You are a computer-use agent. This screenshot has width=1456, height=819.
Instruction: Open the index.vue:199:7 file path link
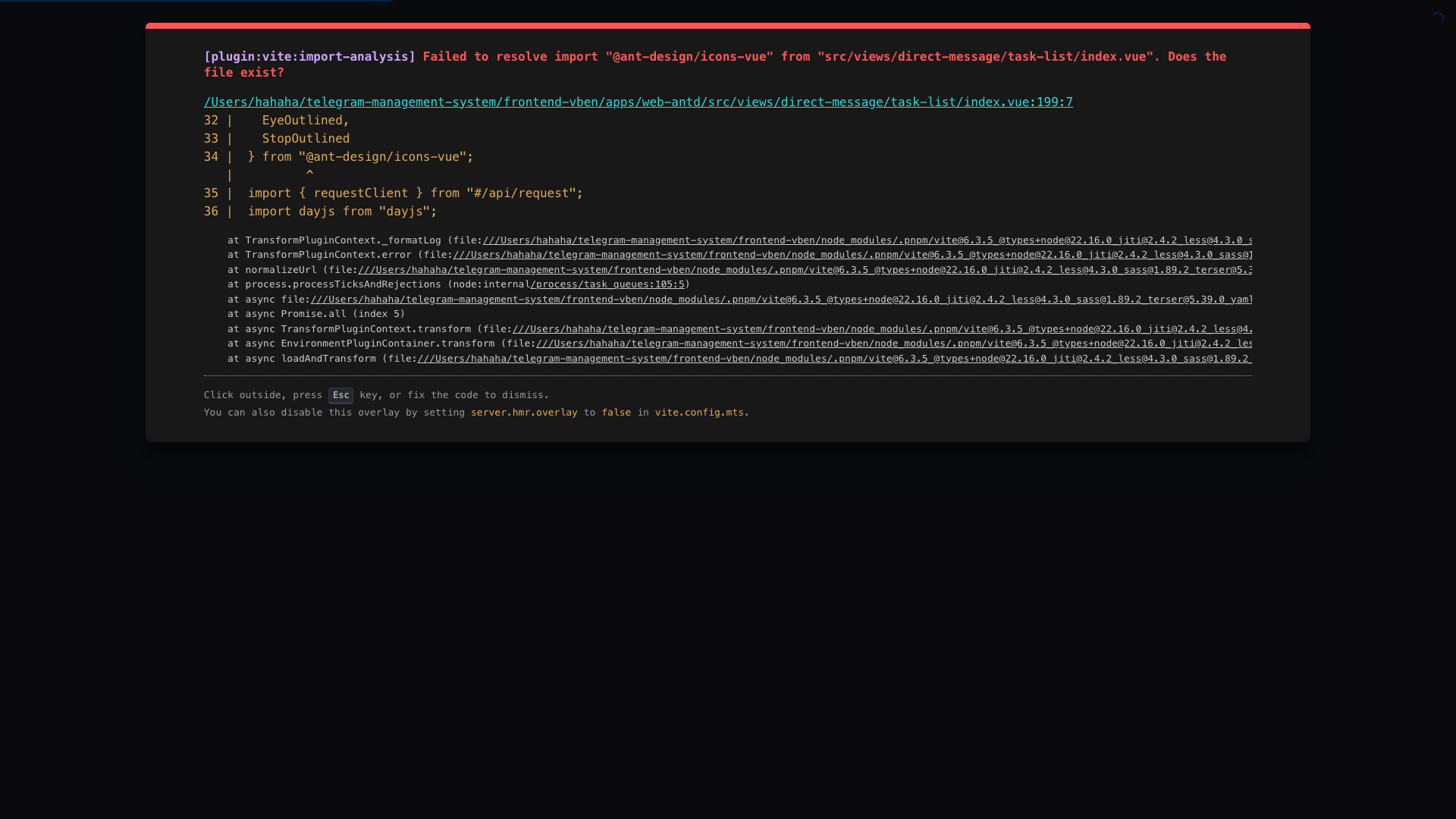(638, 102)
